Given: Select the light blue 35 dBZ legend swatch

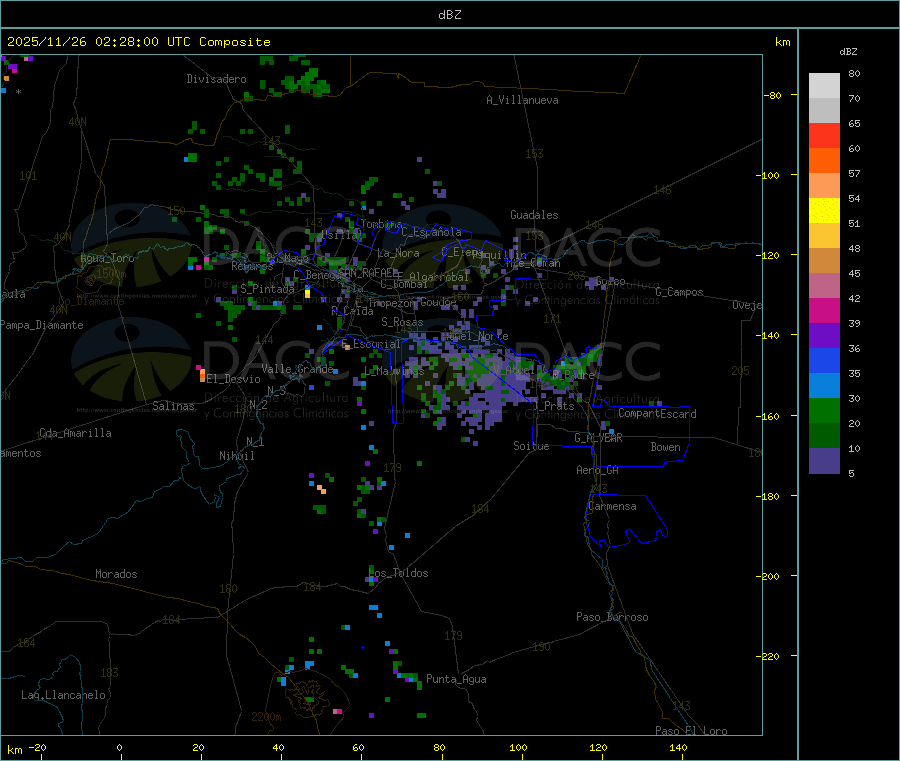Looking at the screenshot, I should [824, 386].
